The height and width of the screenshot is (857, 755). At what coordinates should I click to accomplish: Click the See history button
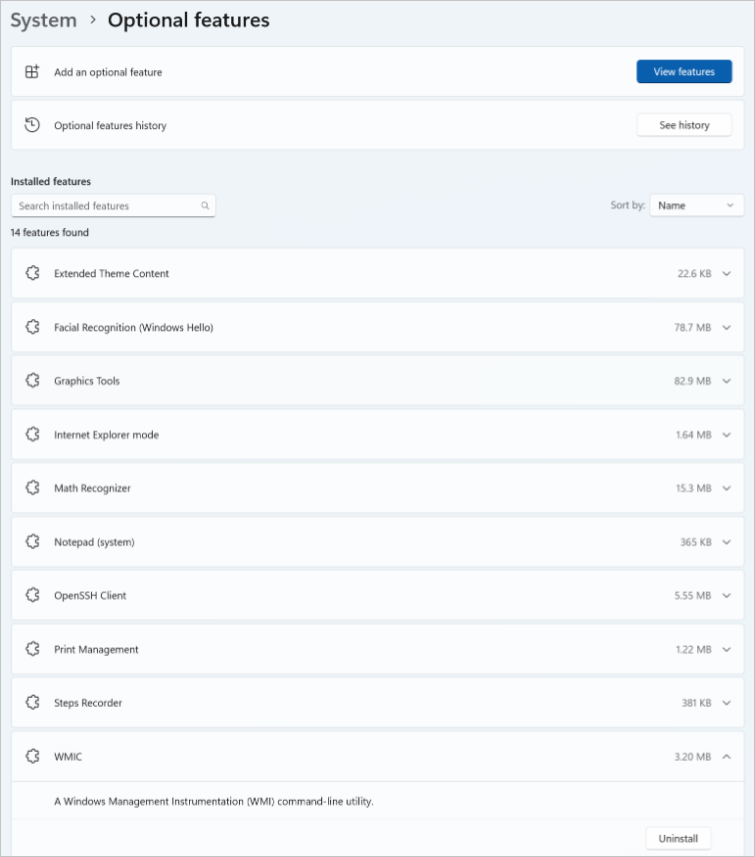coord(684,125)
